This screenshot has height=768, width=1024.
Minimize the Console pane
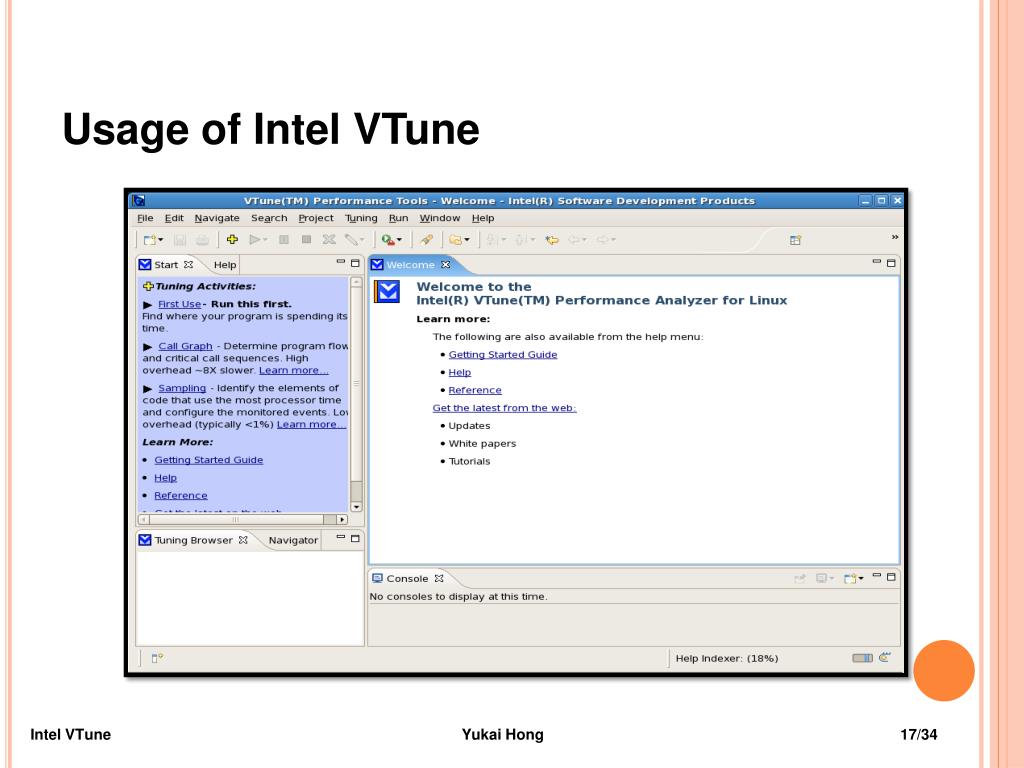[x=876, y=576]
